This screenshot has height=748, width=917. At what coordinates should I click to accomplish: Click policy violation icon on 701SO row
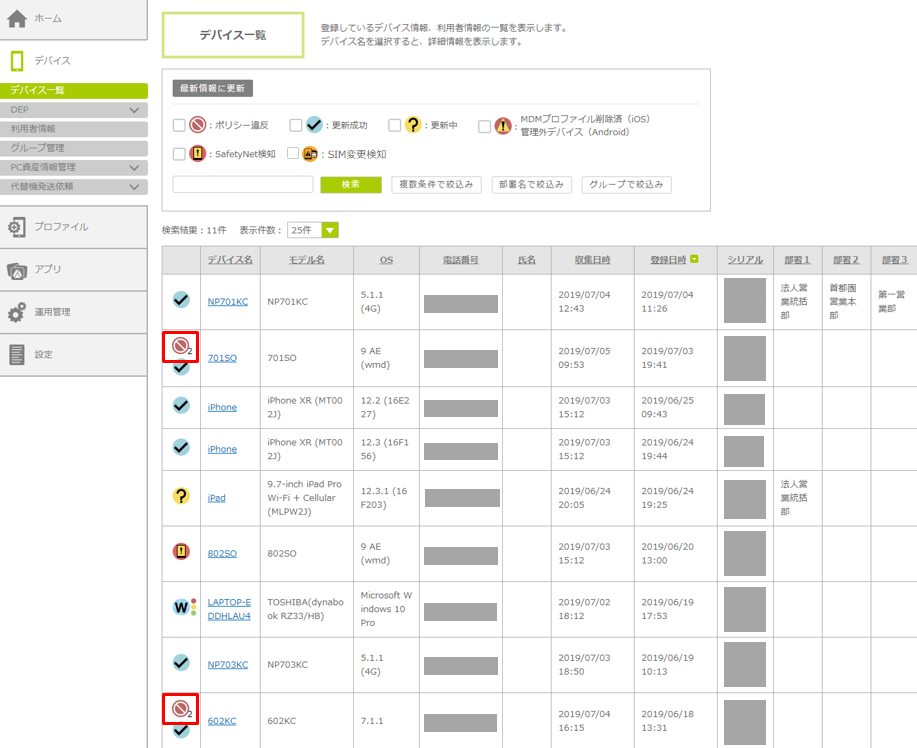[x=180, y=346]
